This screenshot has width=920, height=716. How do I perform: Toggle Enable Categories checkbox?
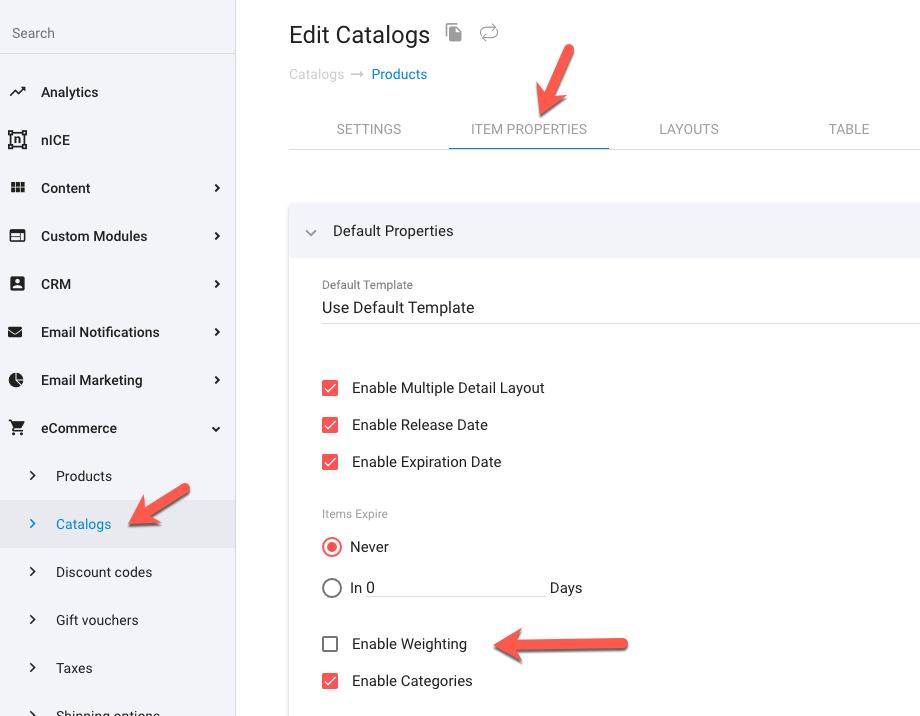(x=330, y=681)
